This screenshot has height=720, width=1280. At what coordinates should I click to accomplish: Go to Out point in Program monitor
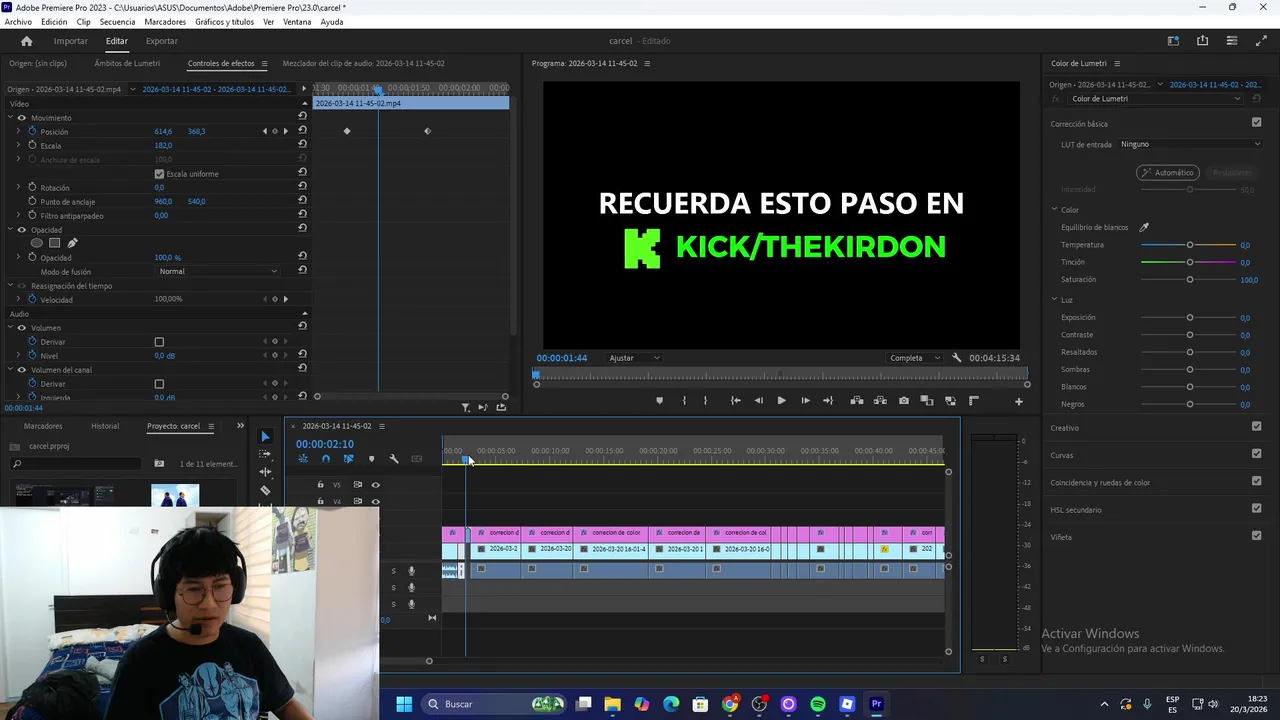click(828, 401)
